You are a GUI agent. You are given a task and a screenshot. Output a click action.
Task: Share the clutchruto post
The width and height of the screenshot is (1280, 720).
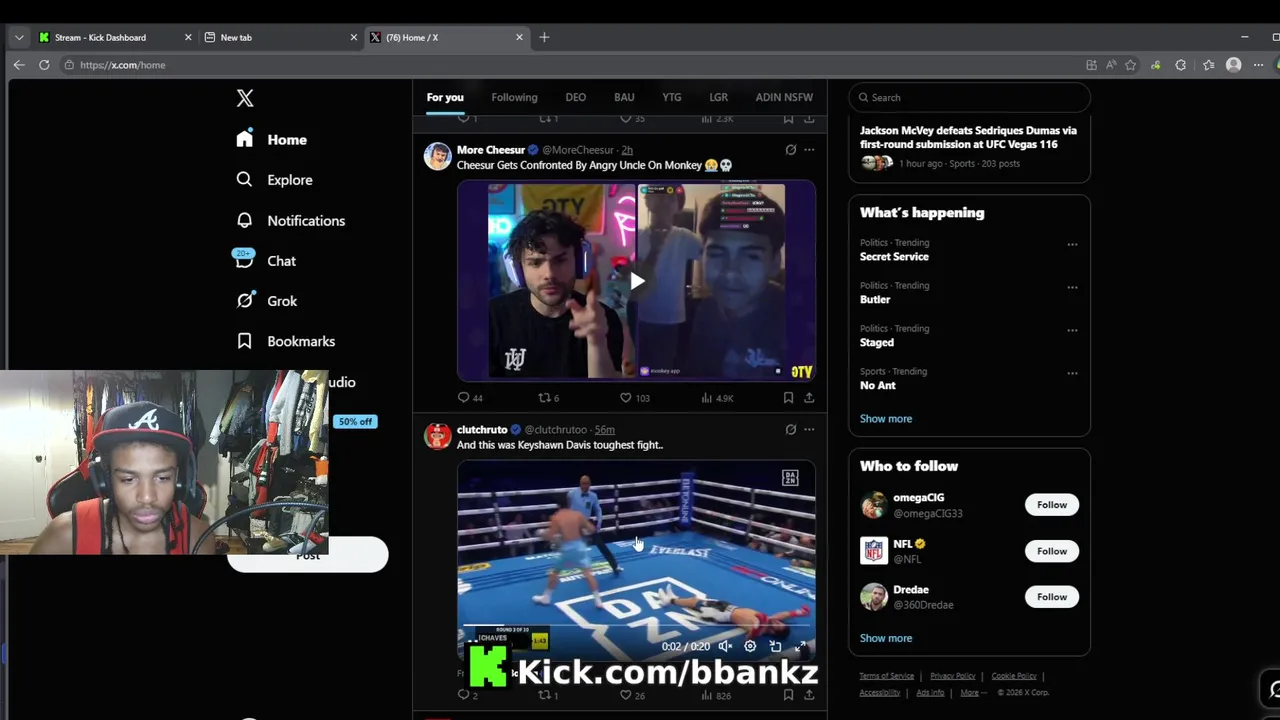click(x=809, y=695)
